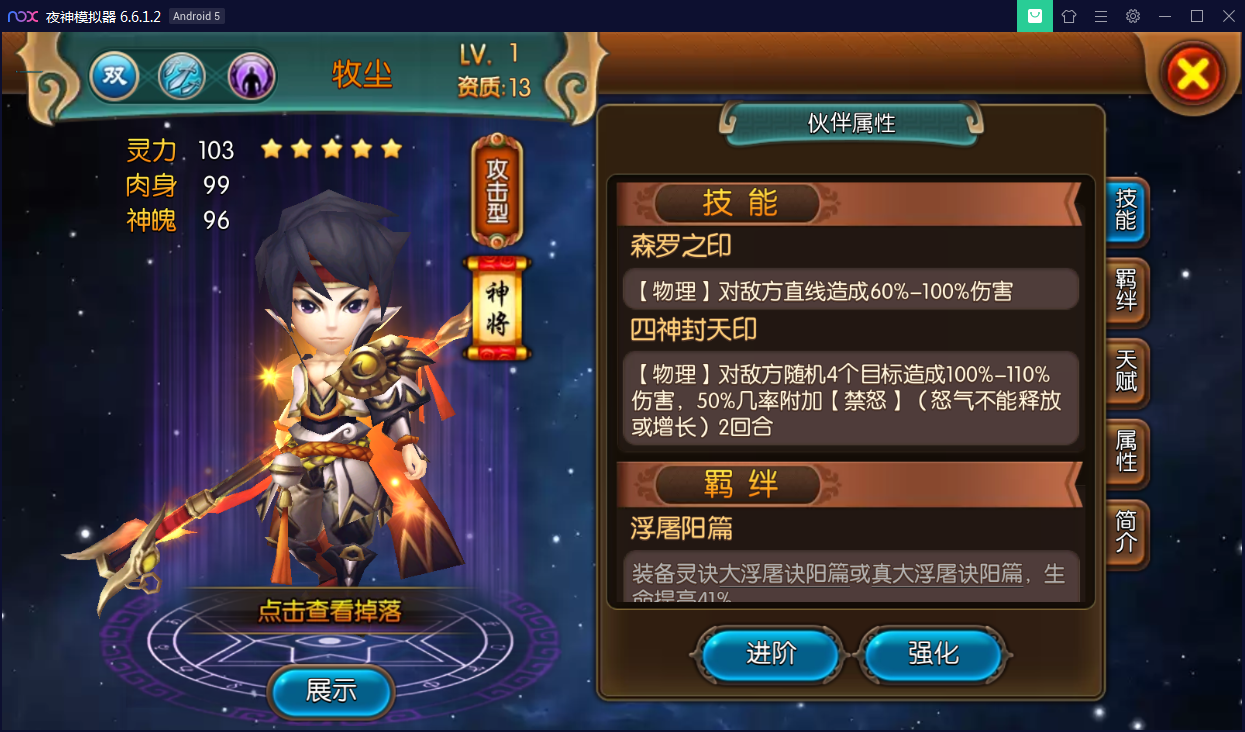Click the 展示 button
1245x732 pixels.
click(x=331, y=691)
